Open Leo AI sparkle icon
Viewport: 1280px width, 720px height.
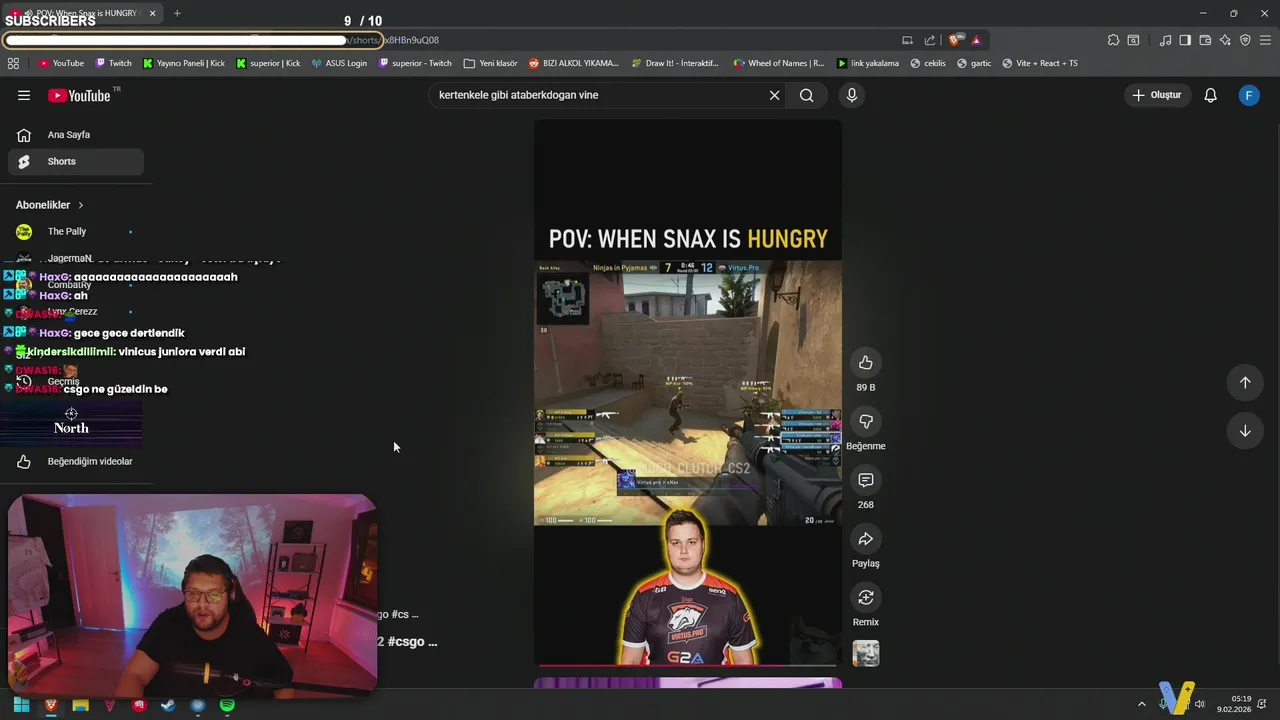pos(1225,40)
